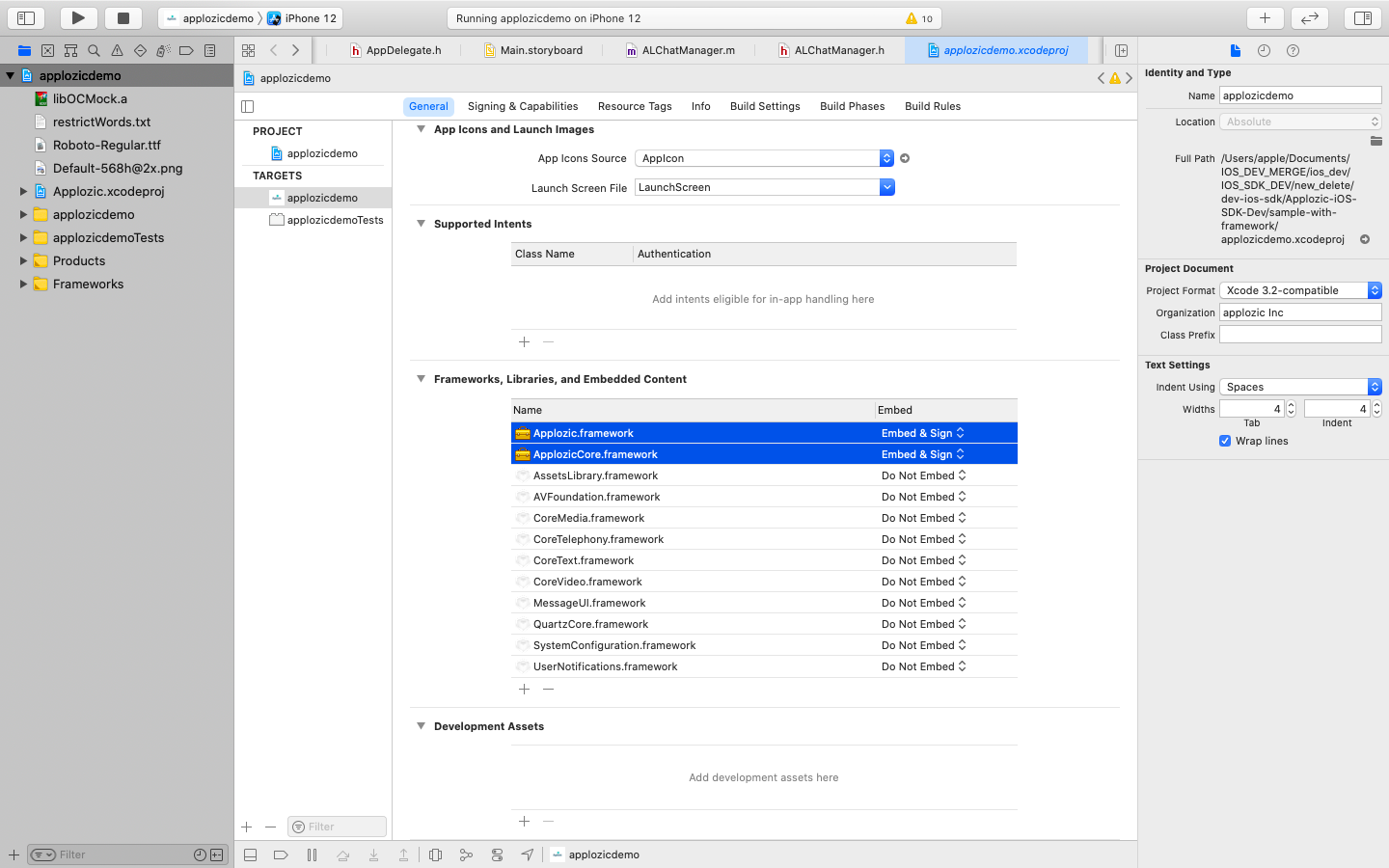1389x868 pixels.
Task: Show the History inspector
Action: [x=1264, y=50]
